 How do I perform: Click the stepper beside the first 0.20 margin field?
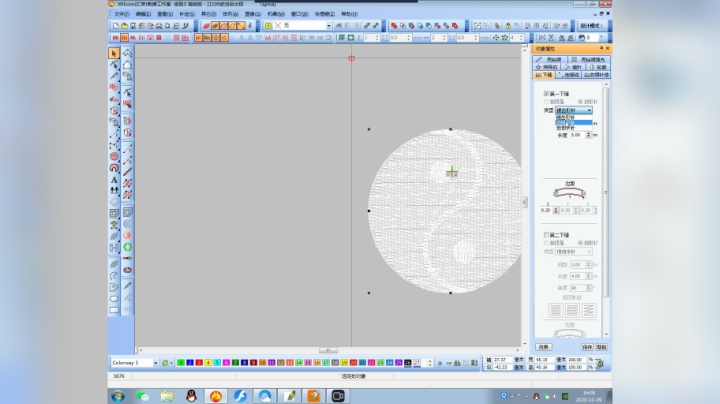coord(556,210)
